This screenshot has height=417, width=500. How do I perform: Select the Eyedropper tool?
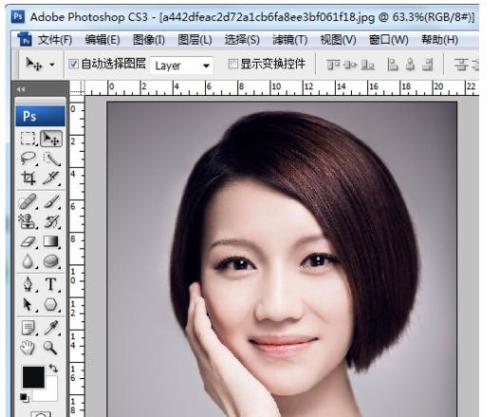(x=51, y=328)
